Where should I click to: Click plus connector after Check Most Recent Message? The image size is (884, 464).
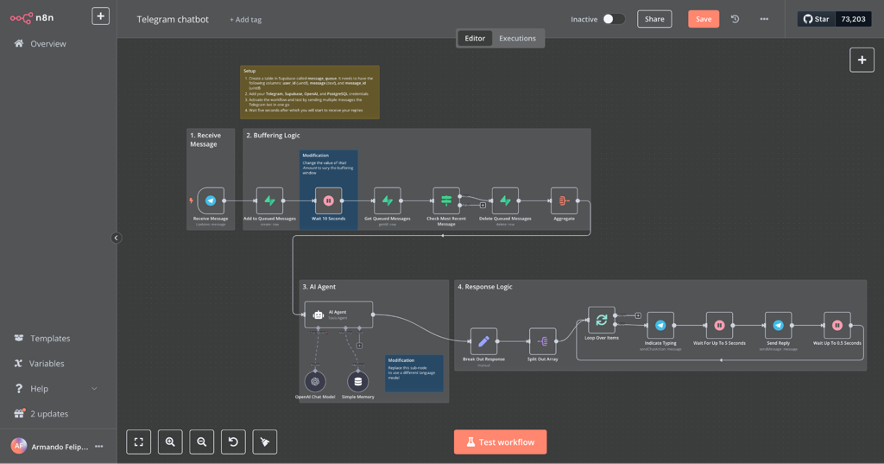click(483, 205)
